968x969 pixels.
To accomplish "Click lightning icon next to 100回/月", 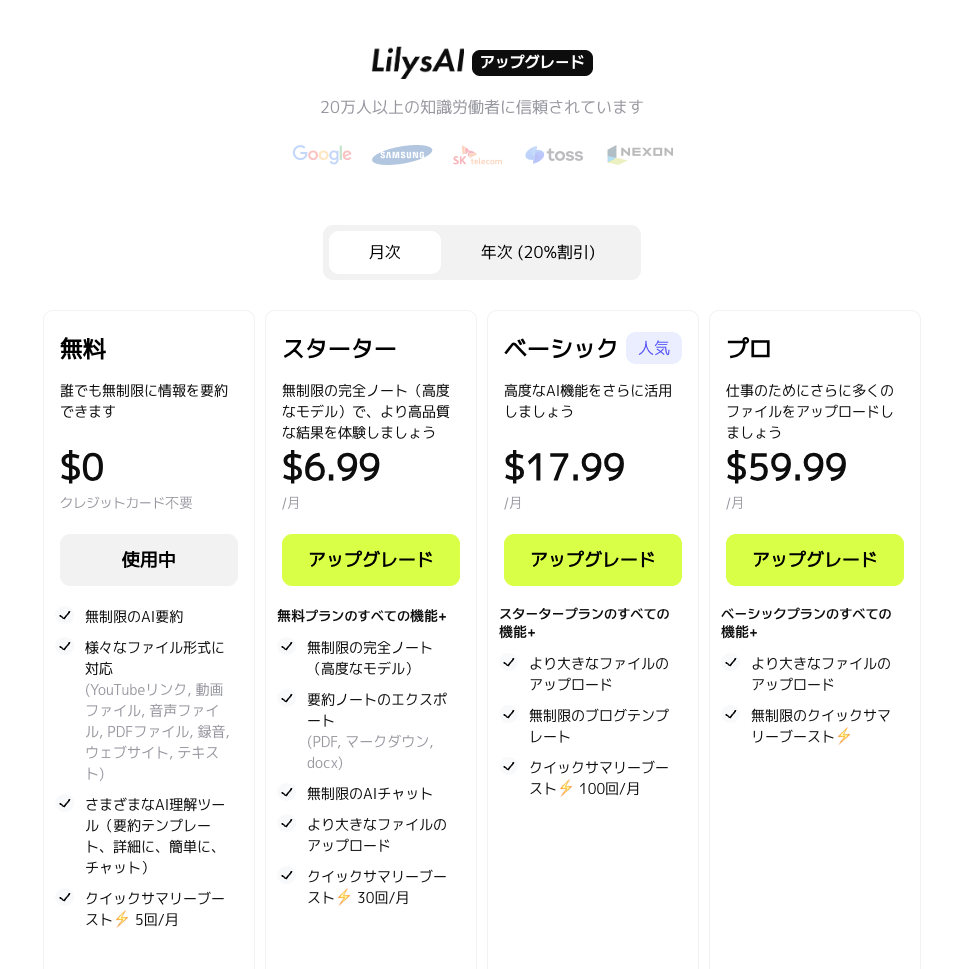I will (x=566, y=788).
